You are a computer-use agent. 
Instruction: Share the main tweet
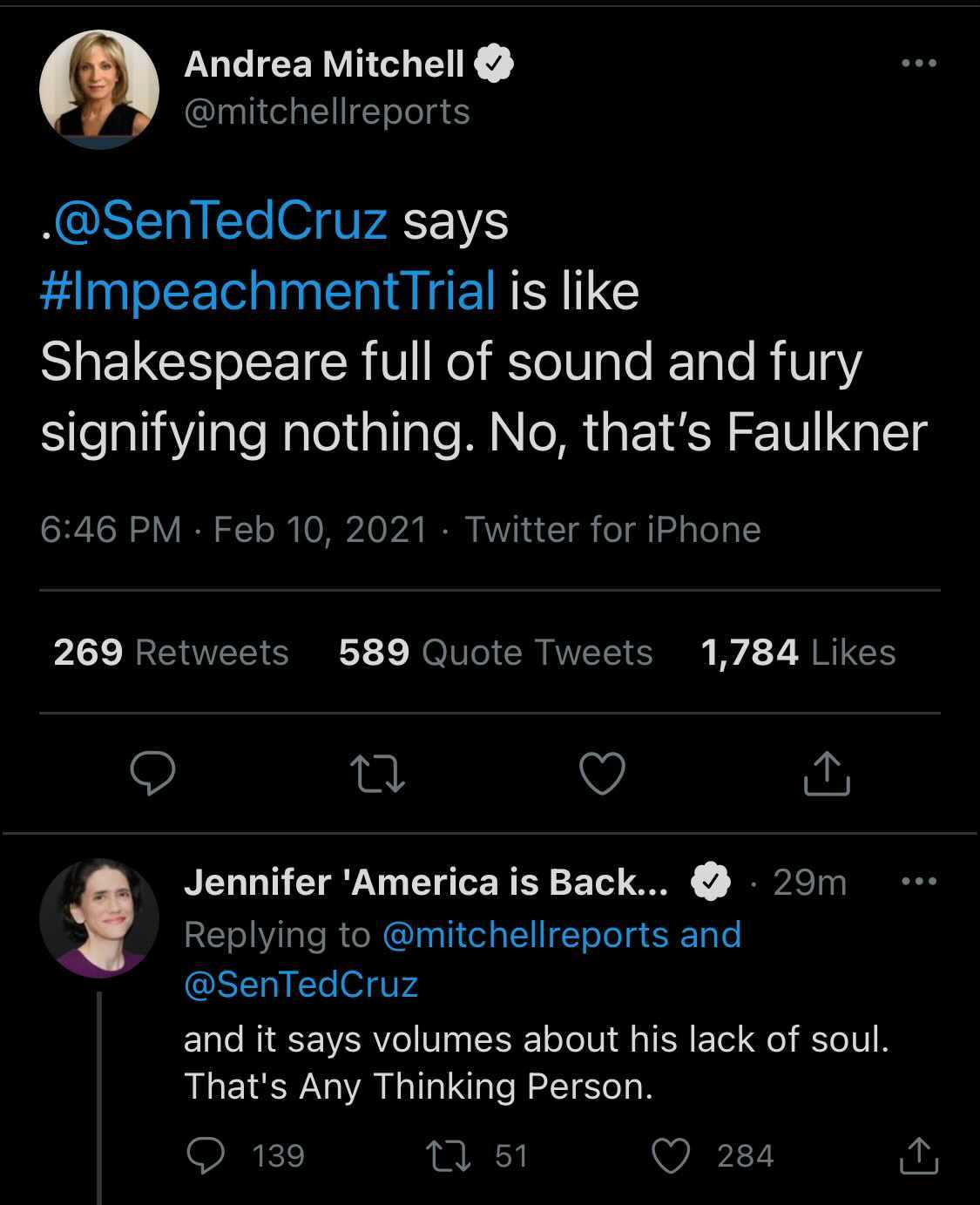tap(826, 773)
